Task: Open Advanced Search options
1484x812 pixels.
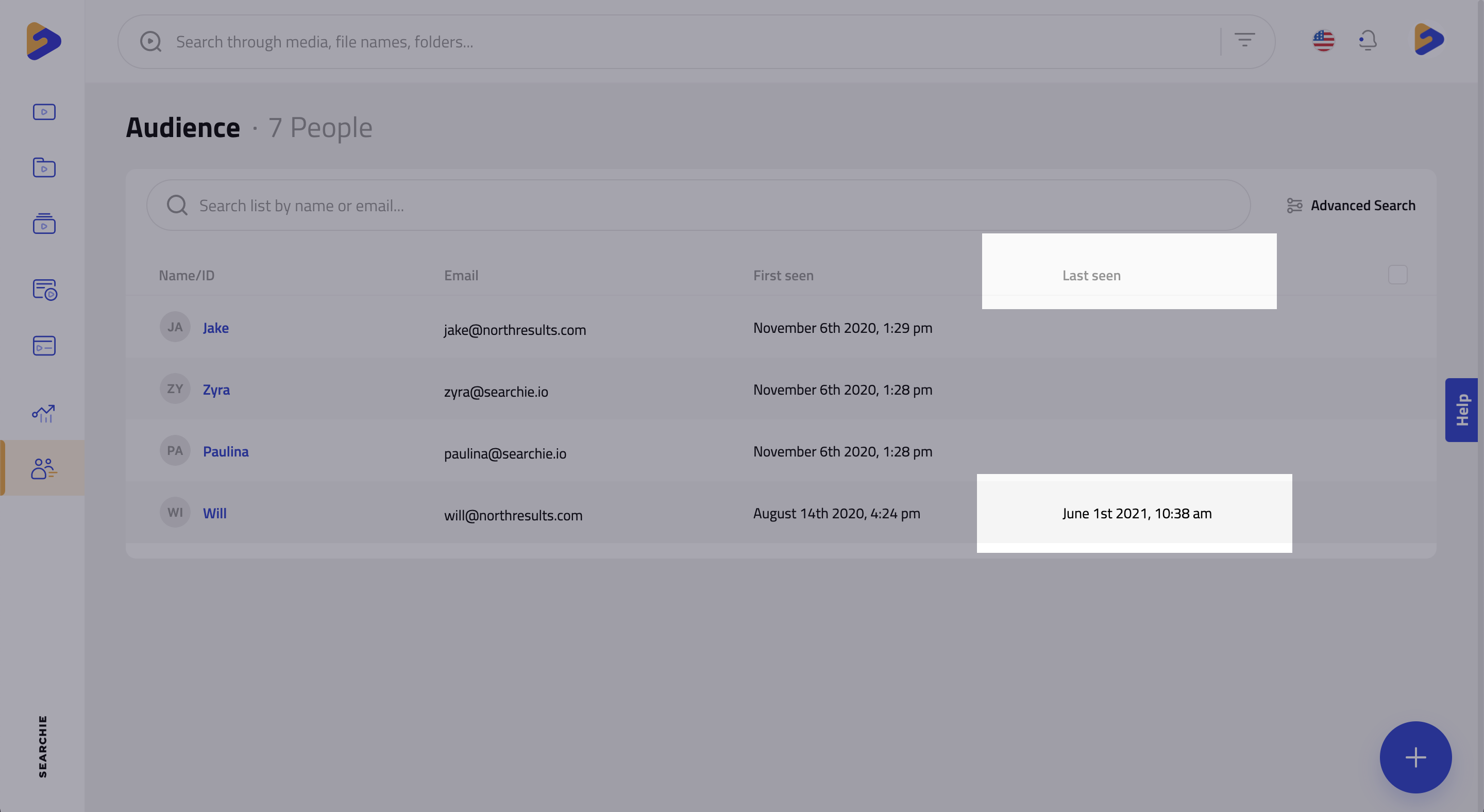Action: (x=1351, y=206)
